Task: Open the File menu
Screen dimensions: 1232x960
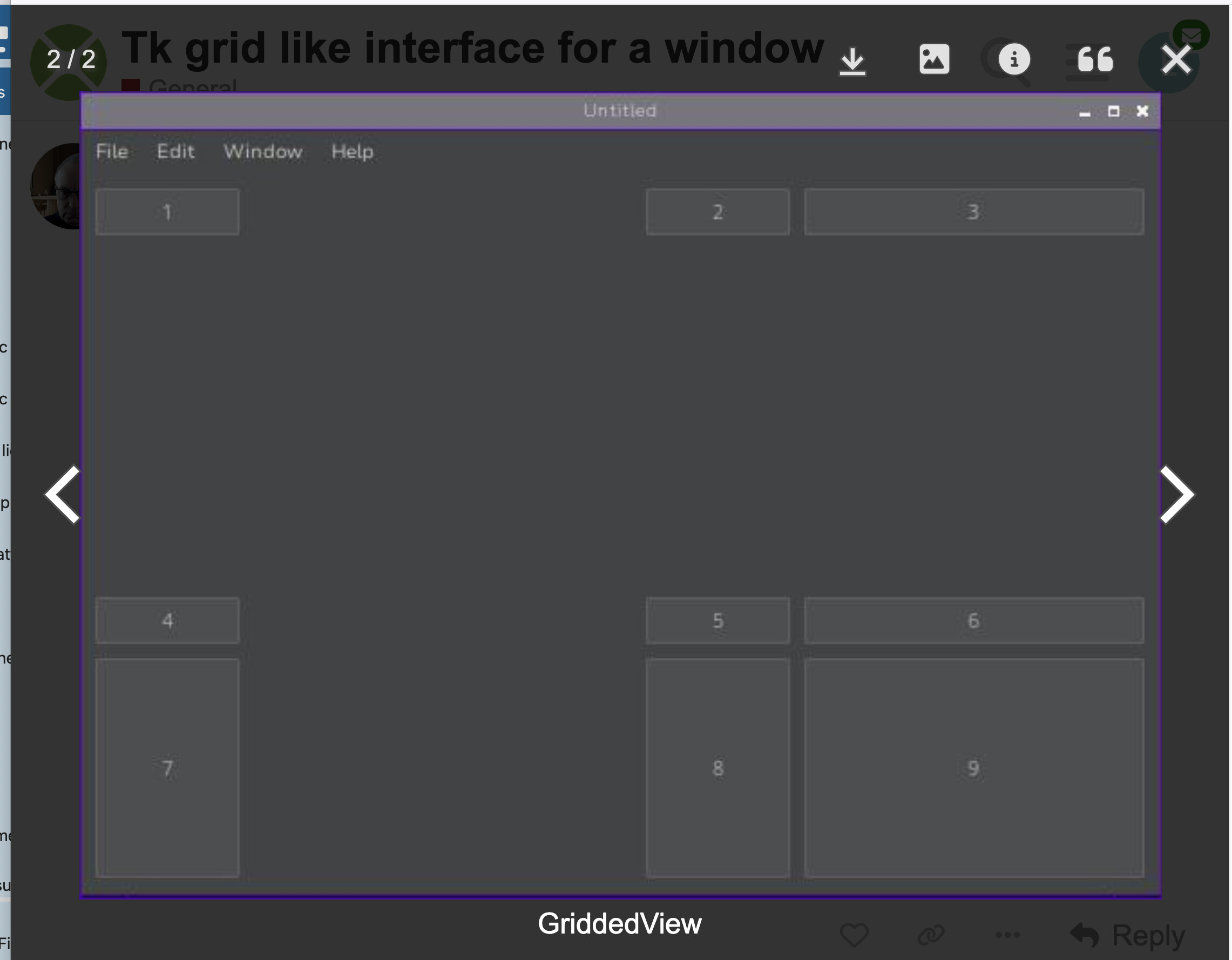Action: [112, 152]
